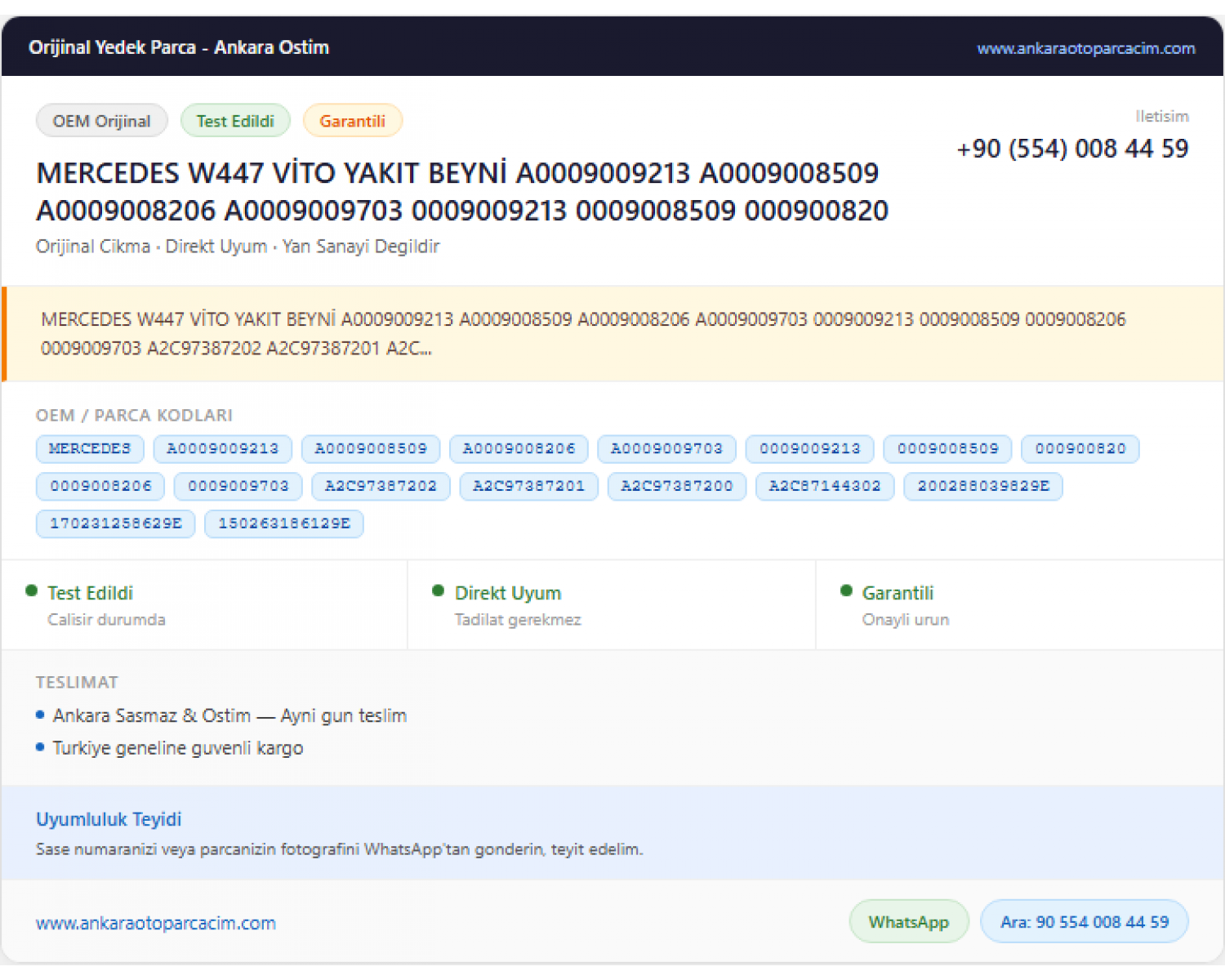Click the 200288039829E code chip
Screen dimensions: 1225x980
click(x=983, y=486)
